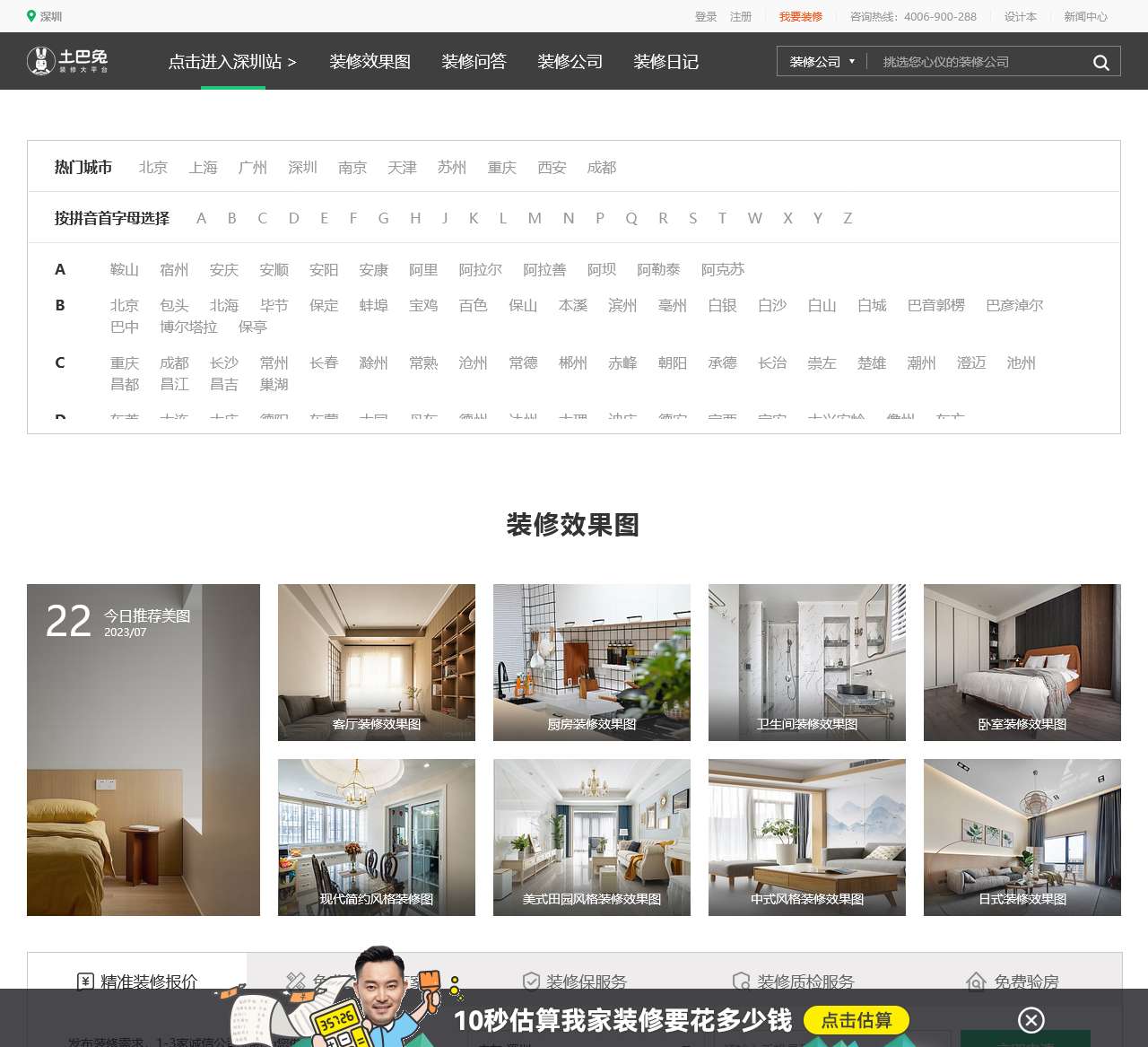The image size is (1148, 1047).
Task: Choose 广州 in hot cities
Action: point(253,167)
